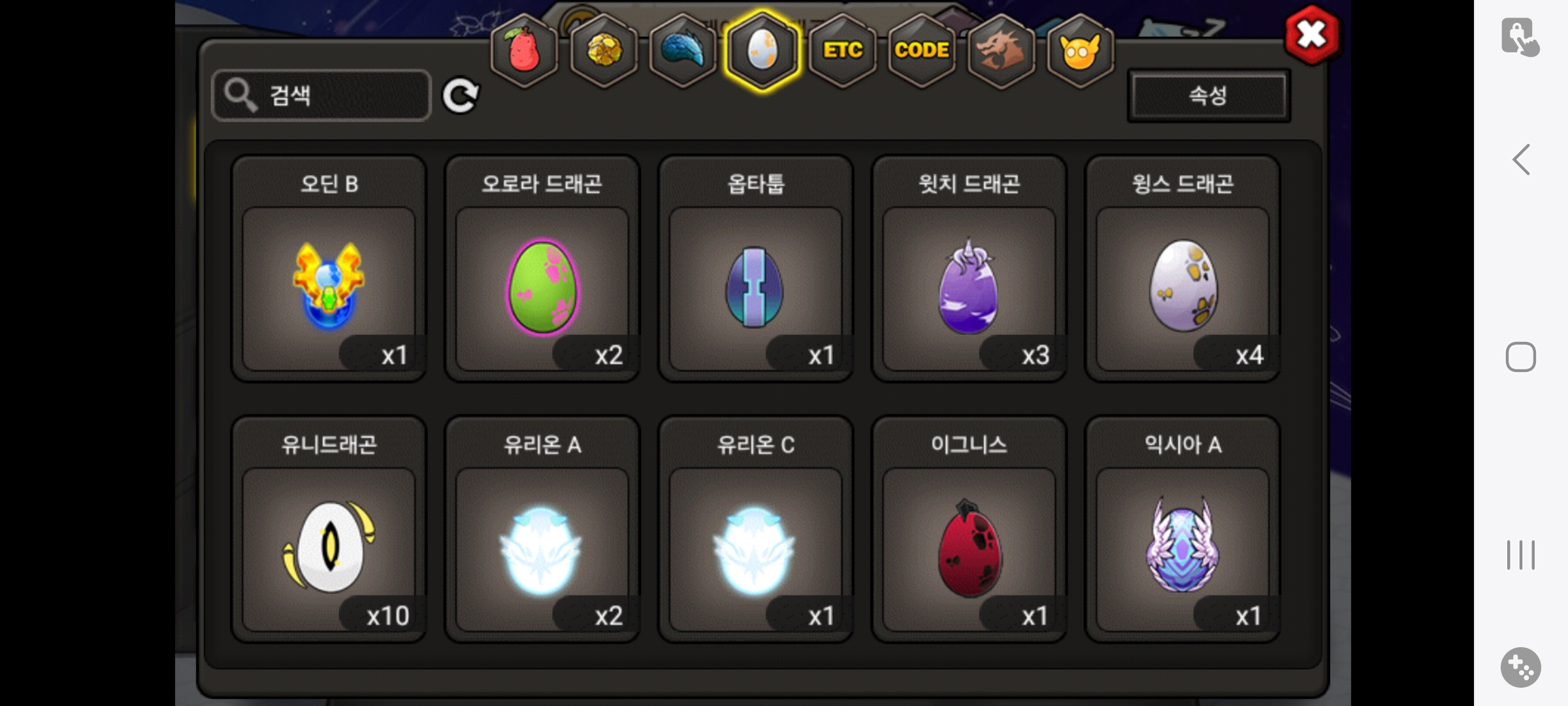Switch to the CODE tab

pyautogui.click(x=921, y=50)
